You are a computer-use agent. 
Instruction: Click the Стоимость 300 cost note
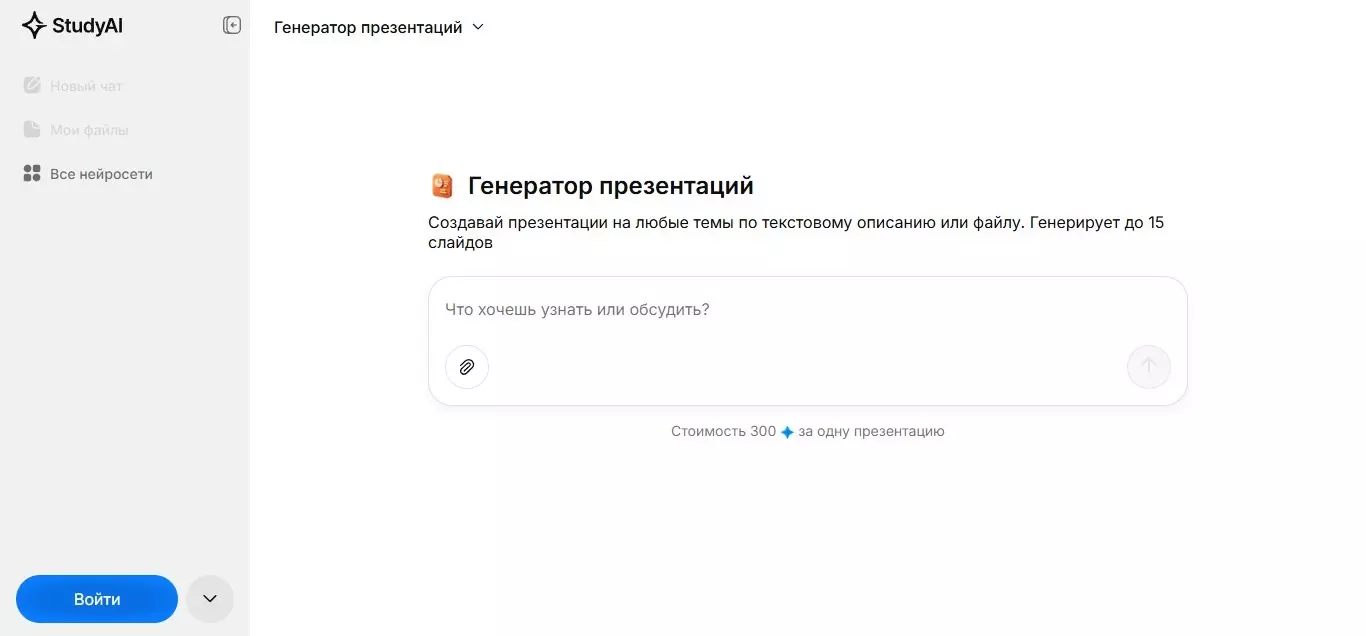[723, 432]
